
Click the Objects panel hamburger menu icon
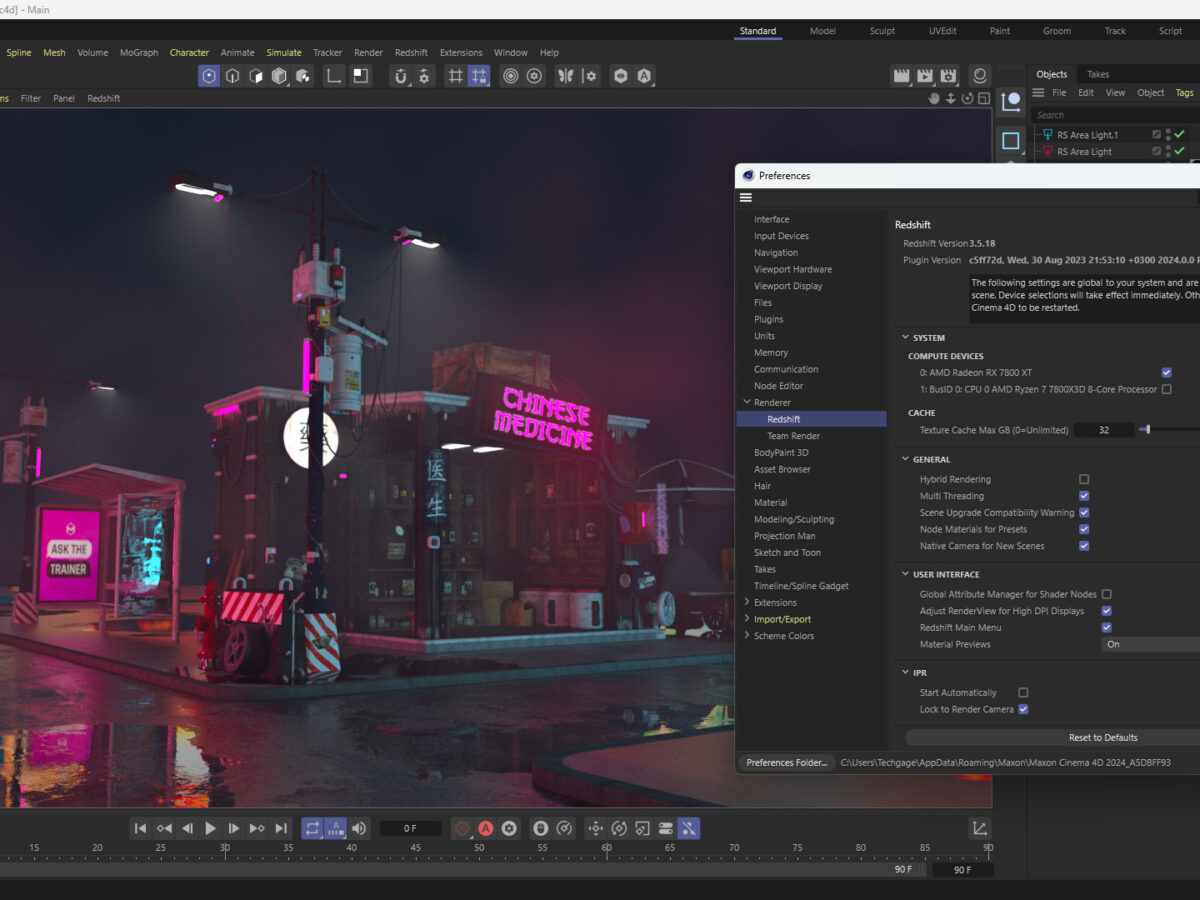click(1038, 93)
